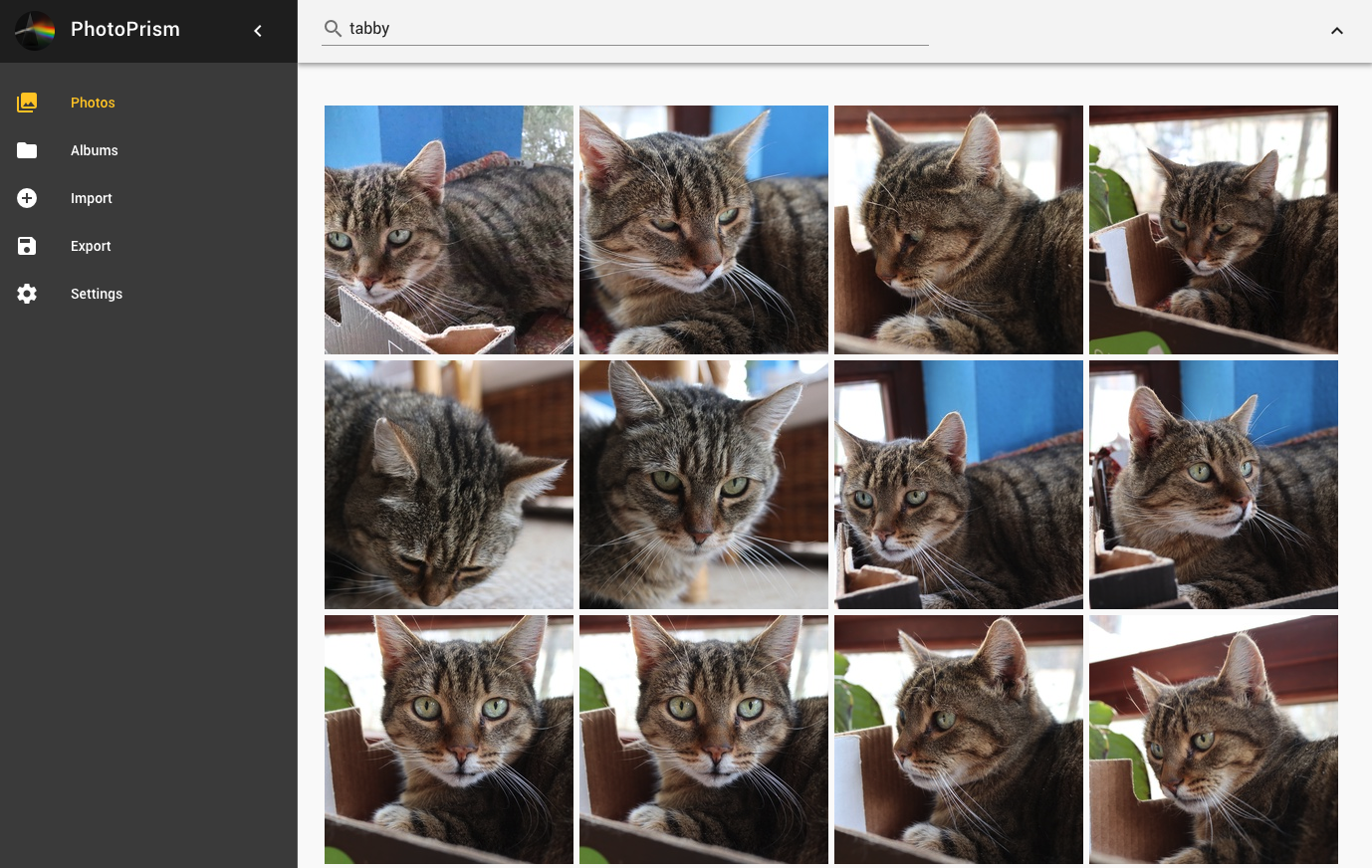Click the Import plus-circle icon
This screenshot has height=868, width=1372.
click(x=27, y=198)
